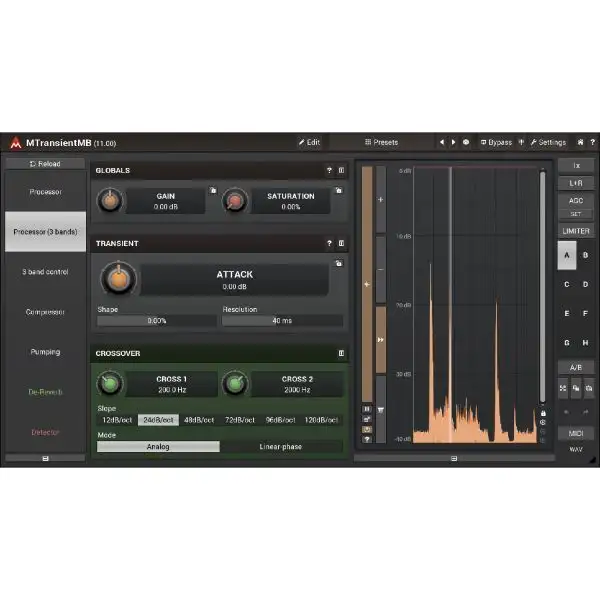Open help for the Globals section
600x600 pixels.
[x=329, y=170]
